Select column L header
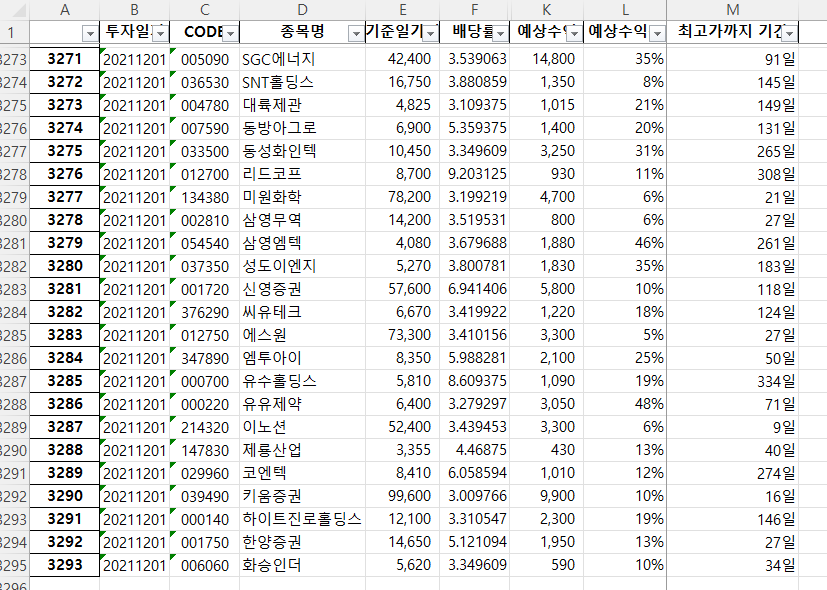The width and height of the screenshot is (827, 590). point(625,10)
